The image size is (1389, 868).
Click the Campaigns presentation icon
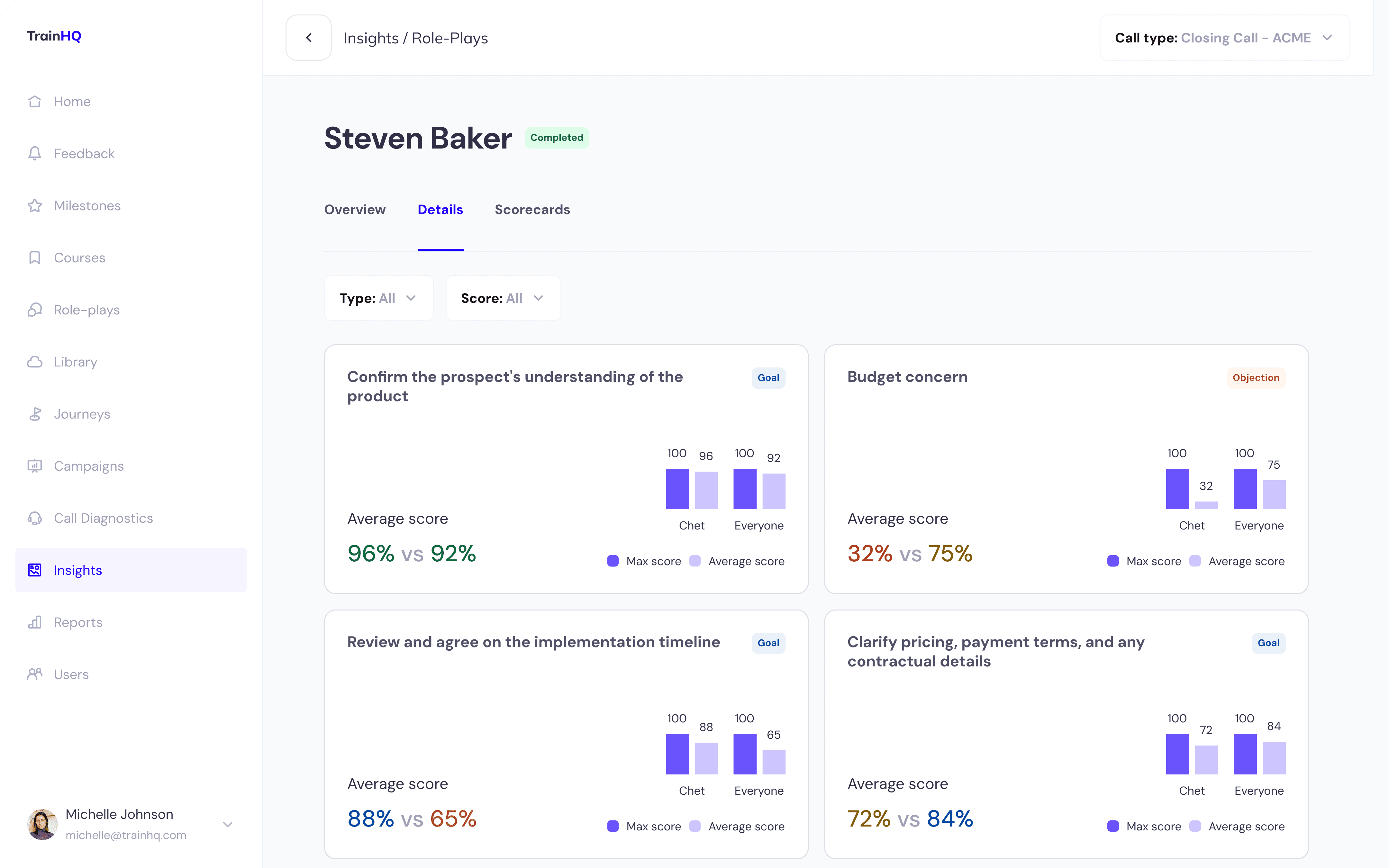point(35,466)
